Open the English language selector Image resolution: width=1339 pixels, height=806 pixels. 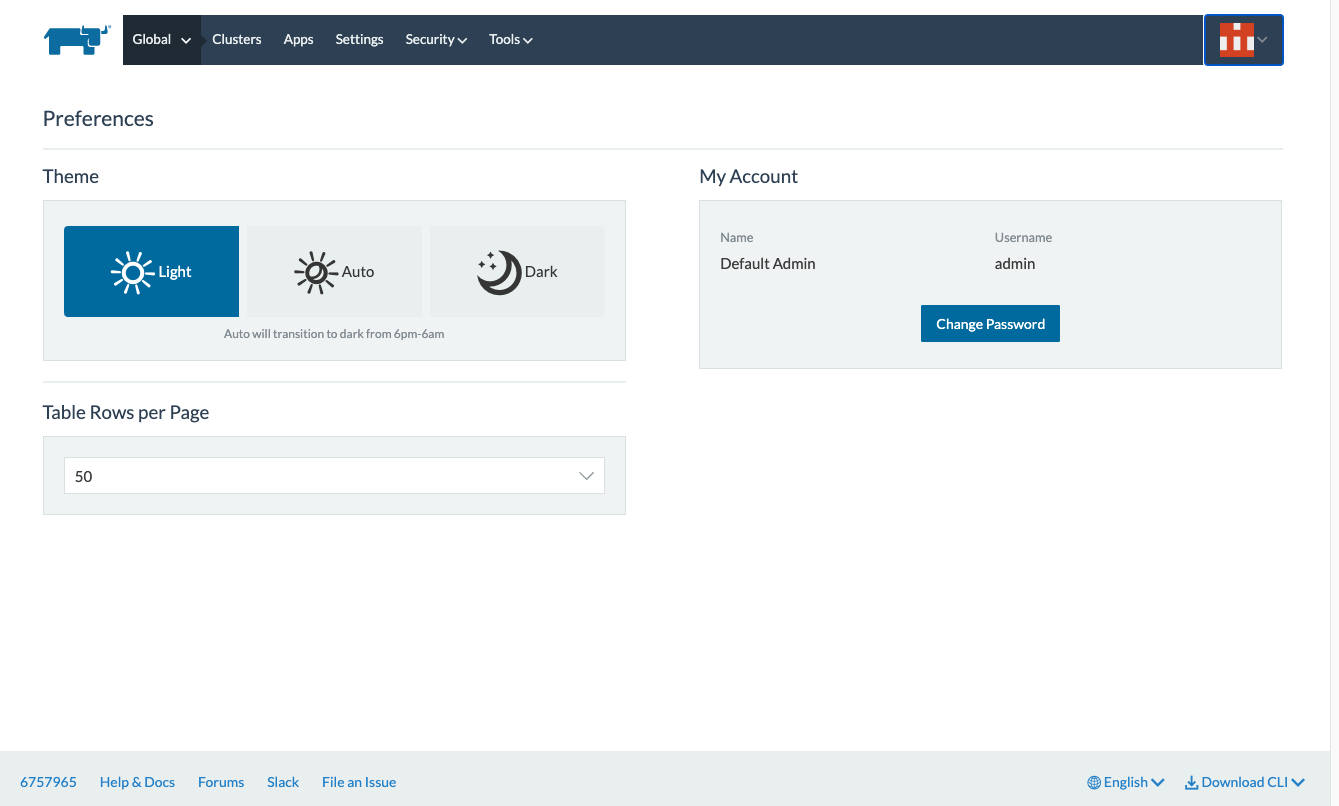[1125, 782]
